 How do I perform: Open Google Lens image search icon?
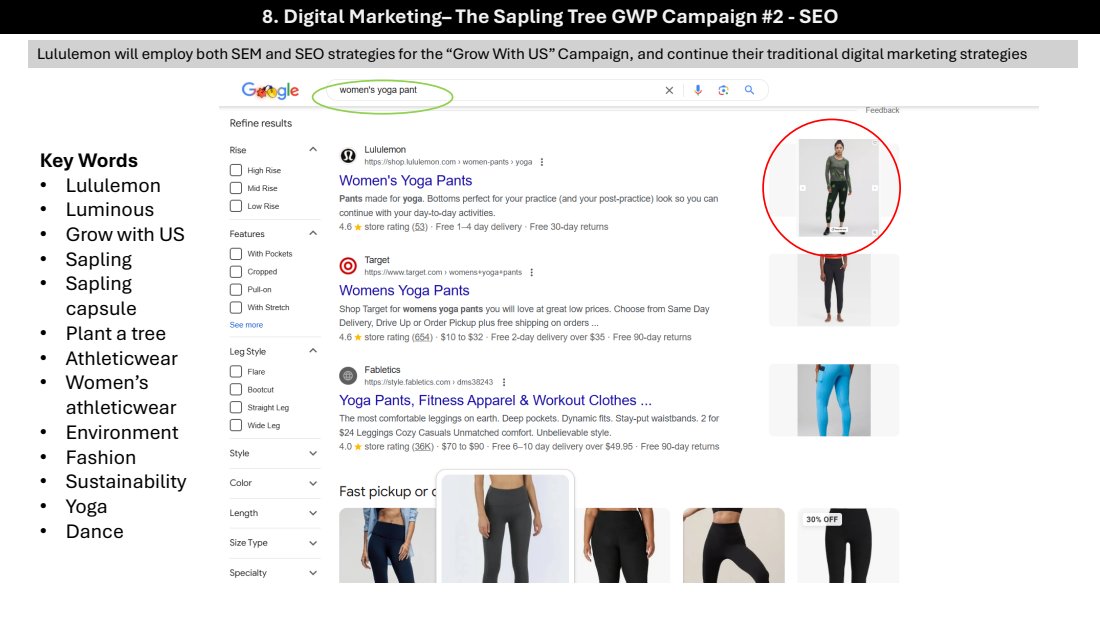[723, 90]
